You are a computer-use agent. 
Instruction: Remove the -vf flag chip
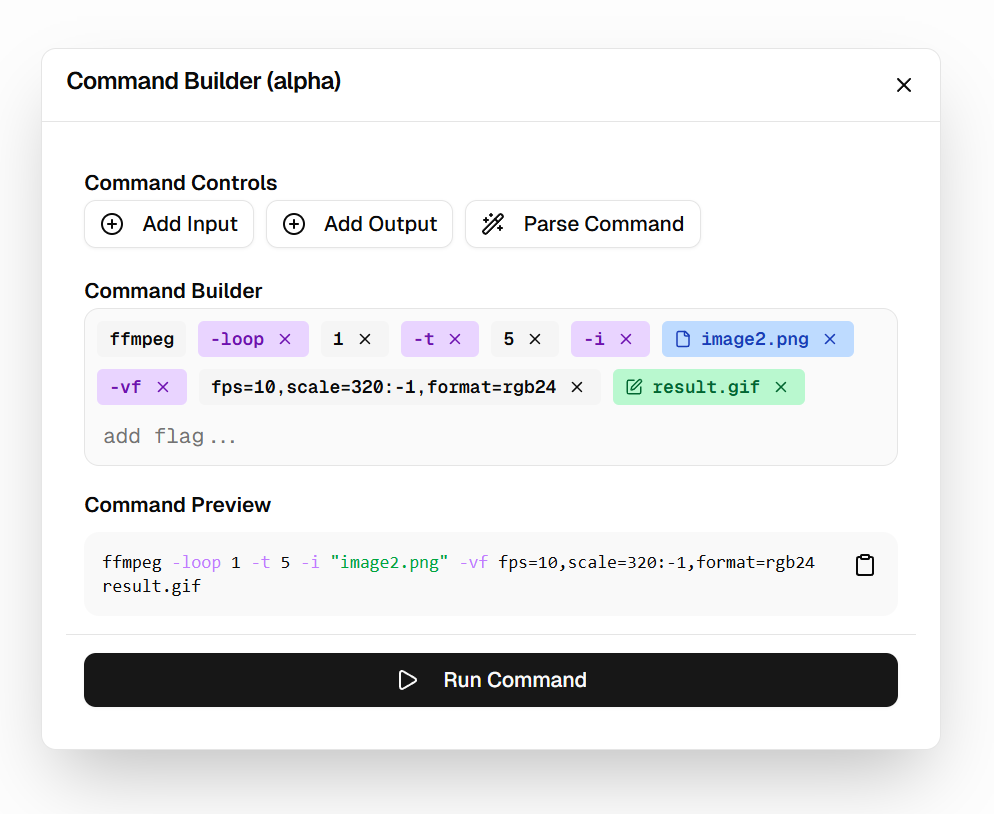[163, 388]
